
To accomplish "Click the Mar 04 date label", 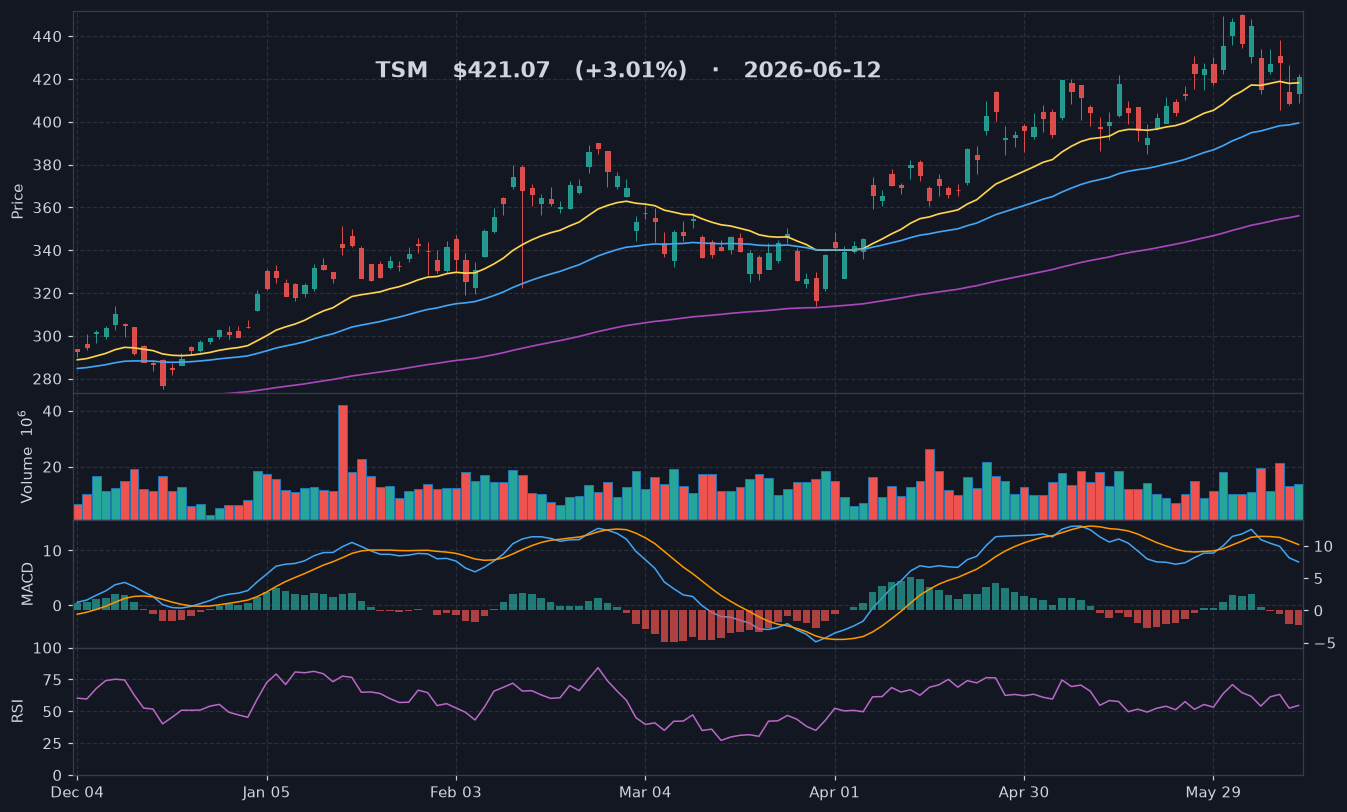I will click(646, 793).
